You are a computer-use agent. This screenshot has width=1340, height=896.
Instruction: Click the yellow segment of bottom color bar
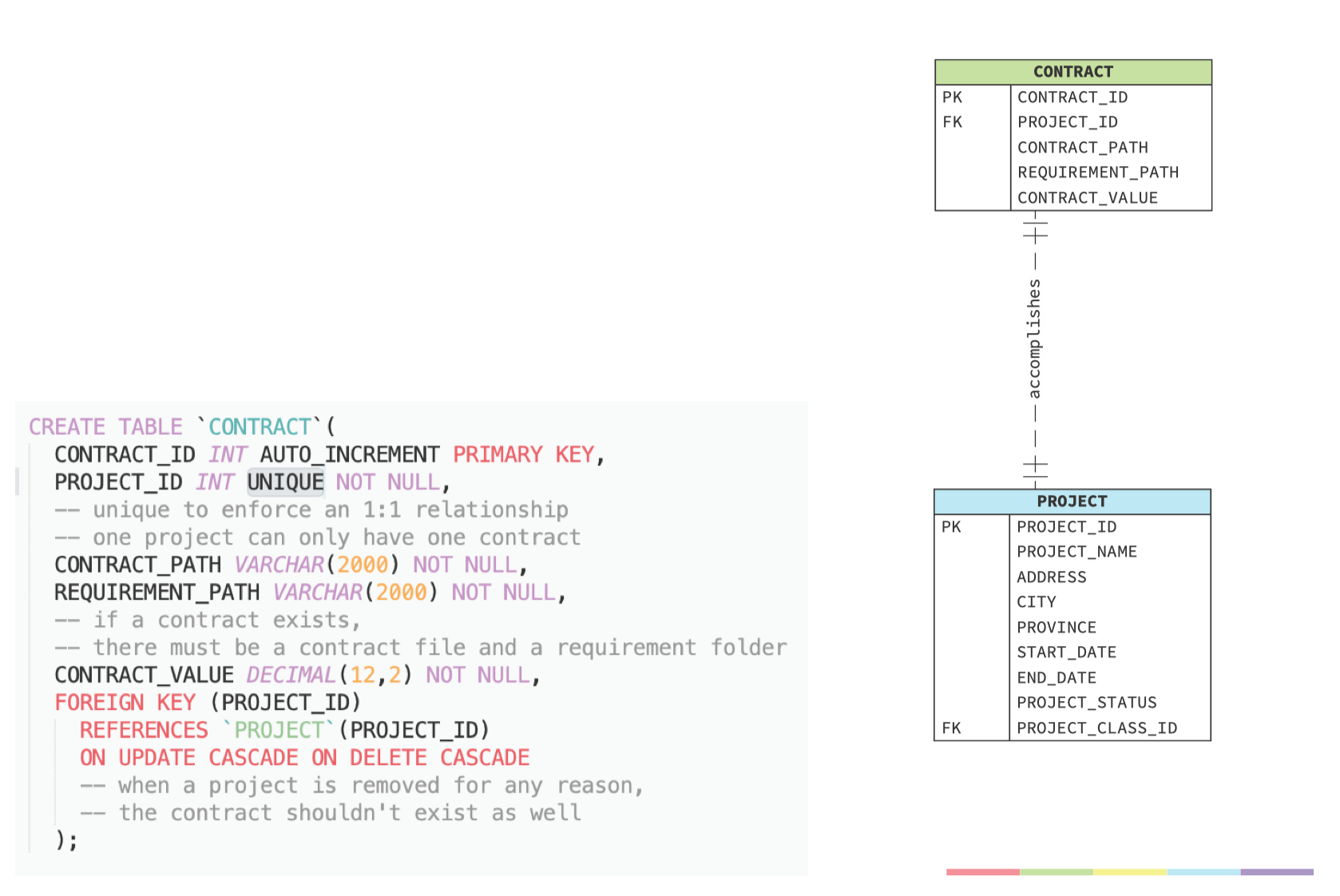click(x=1129, y=872)
